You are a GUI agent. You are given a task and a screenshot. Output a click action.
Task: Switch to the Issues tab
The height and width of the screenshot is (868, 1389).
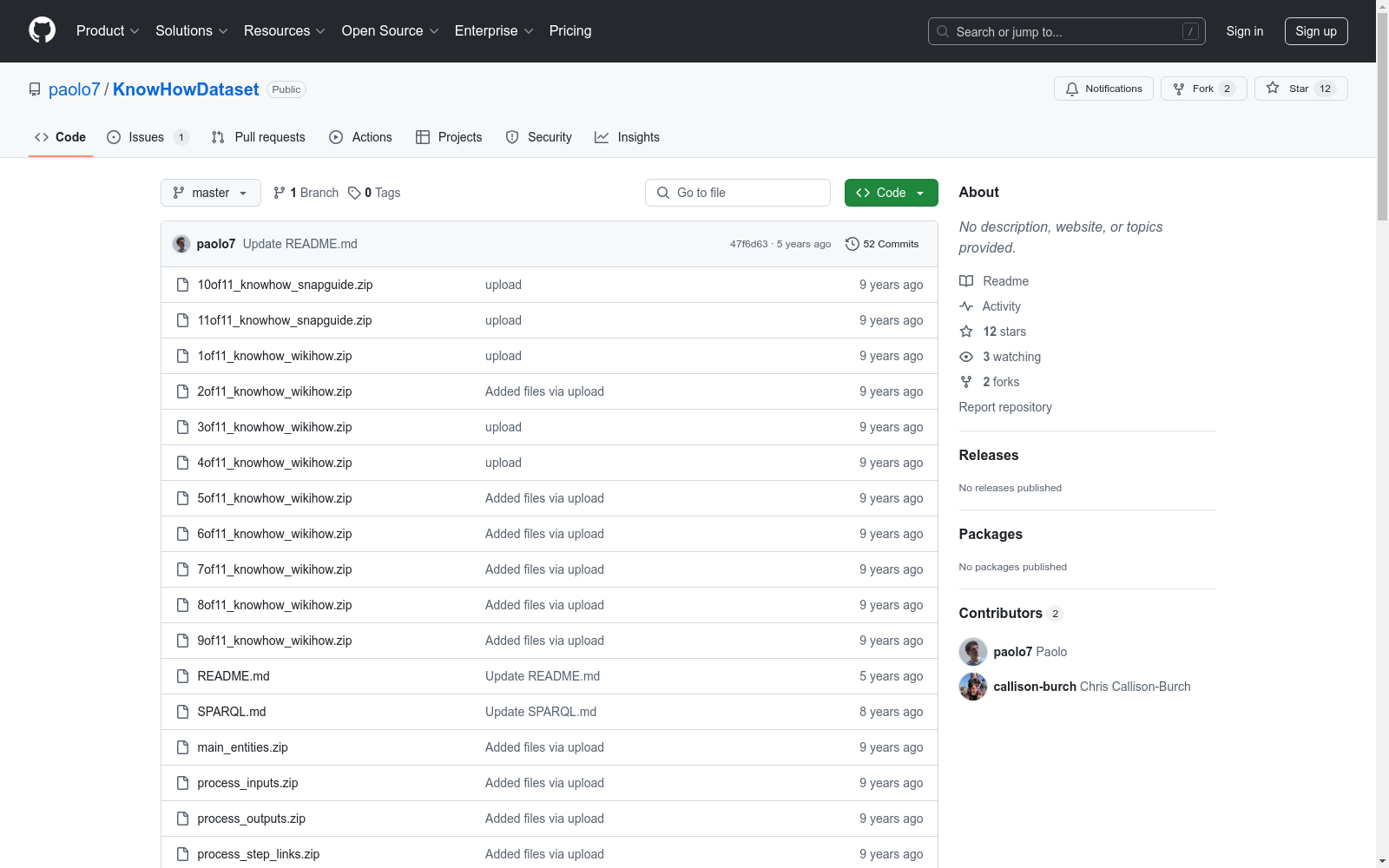pos(148,137)
